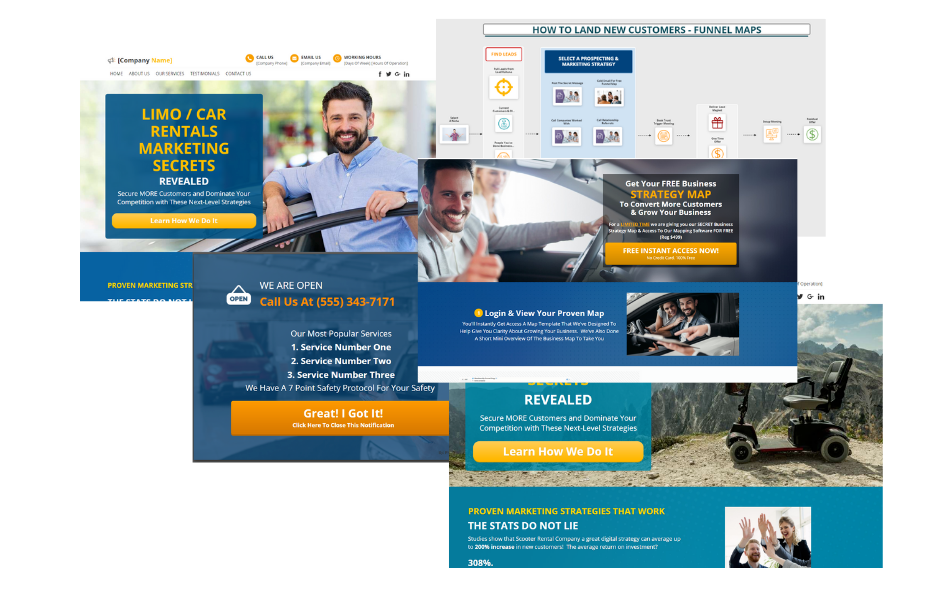Click the [Company Name] logo text
The width and height of the screenshot is (946, 591).
click(145, 60)
